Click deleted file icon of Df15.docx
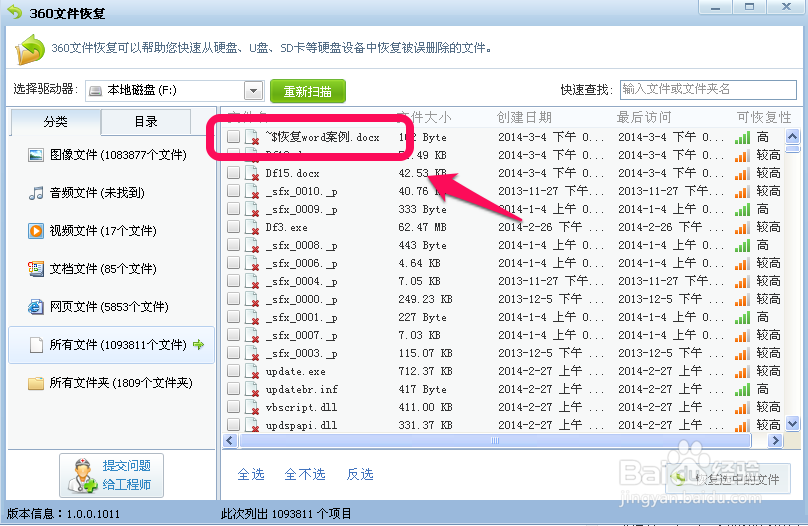This screenshot has width=808, height=526. point(251,173)
